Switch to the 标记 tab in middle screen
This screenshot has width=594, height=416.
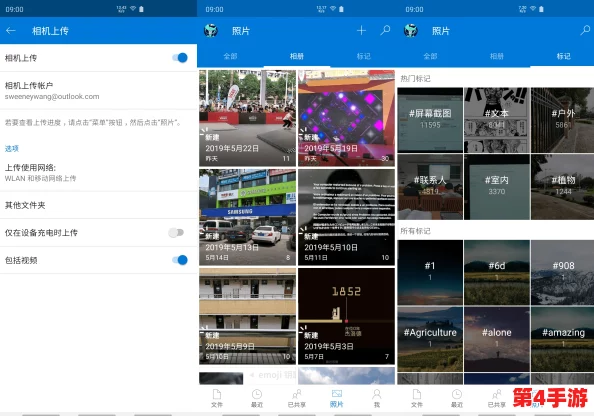coord(364,56)
